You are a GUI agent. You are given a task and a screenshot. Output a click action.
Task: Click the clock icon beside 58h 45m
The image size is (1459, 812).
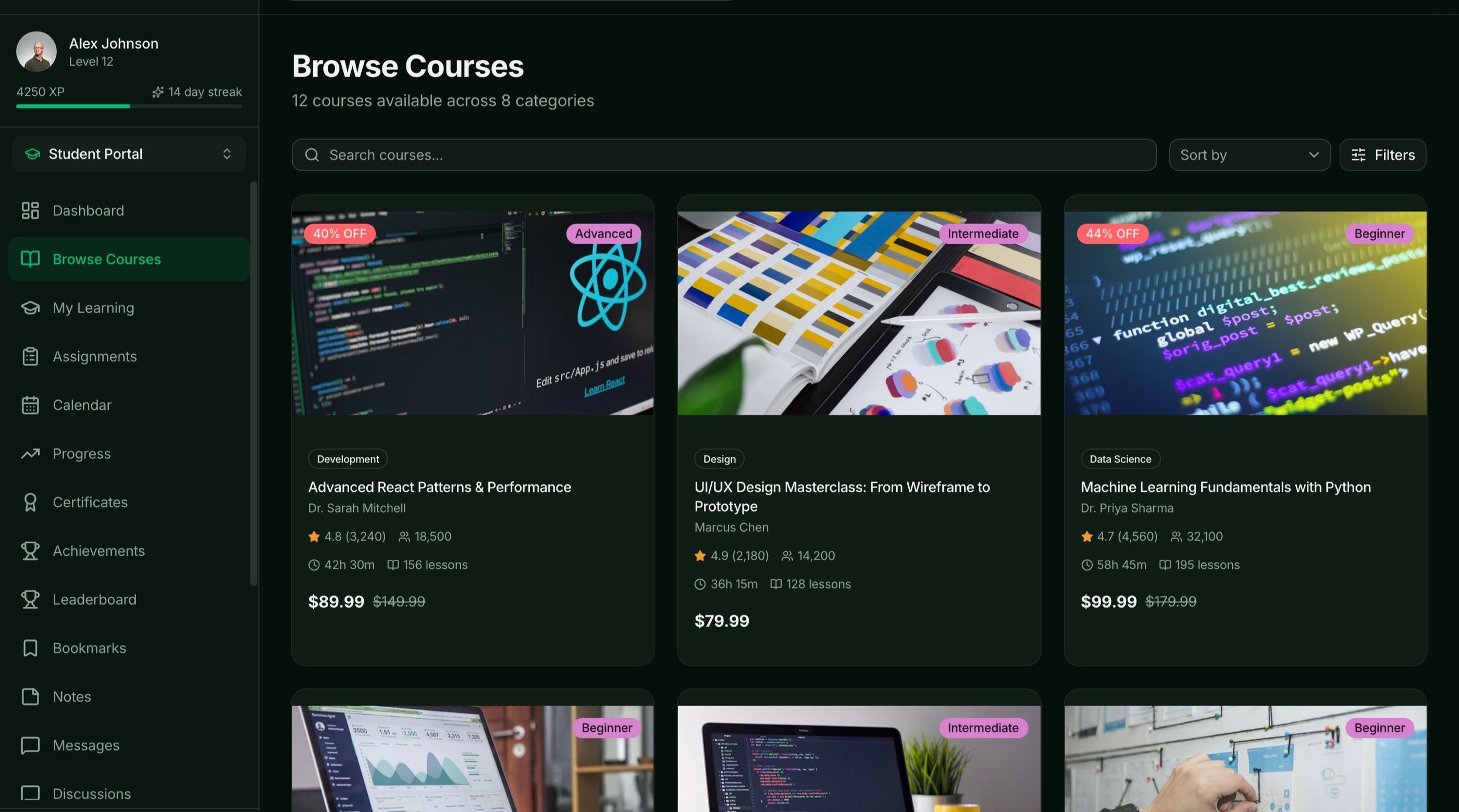1086,565
